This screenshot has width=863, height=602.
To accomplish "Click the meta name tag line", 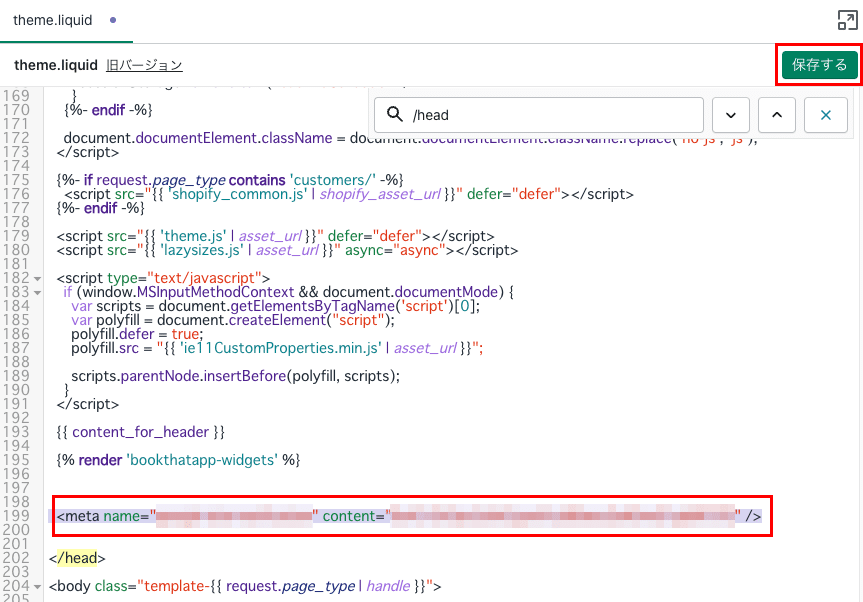I will click(409, 516).
